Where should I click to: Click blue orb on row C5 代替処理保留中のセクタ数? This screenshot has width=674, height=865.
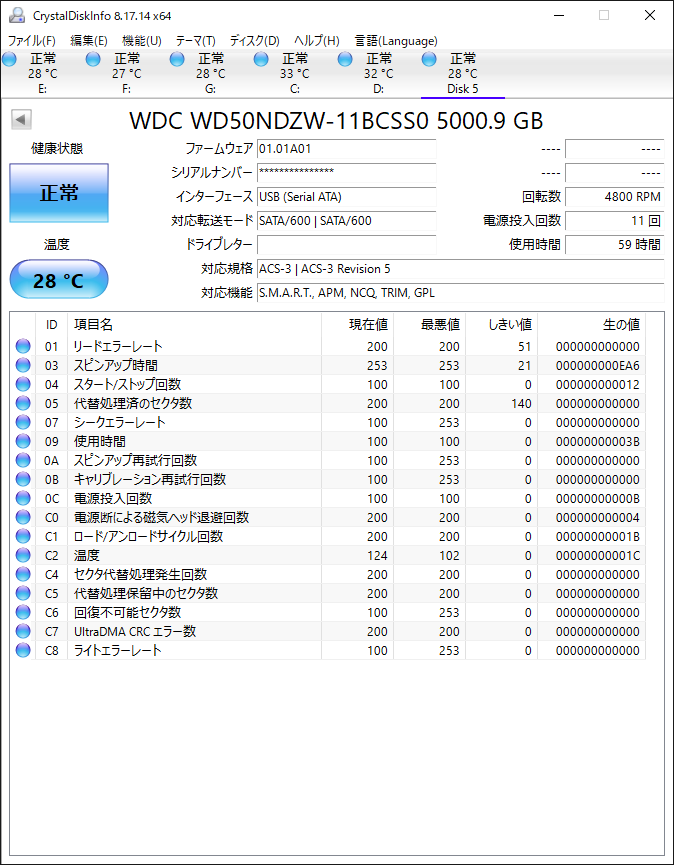pyautogui.click(x=23, y=594)
